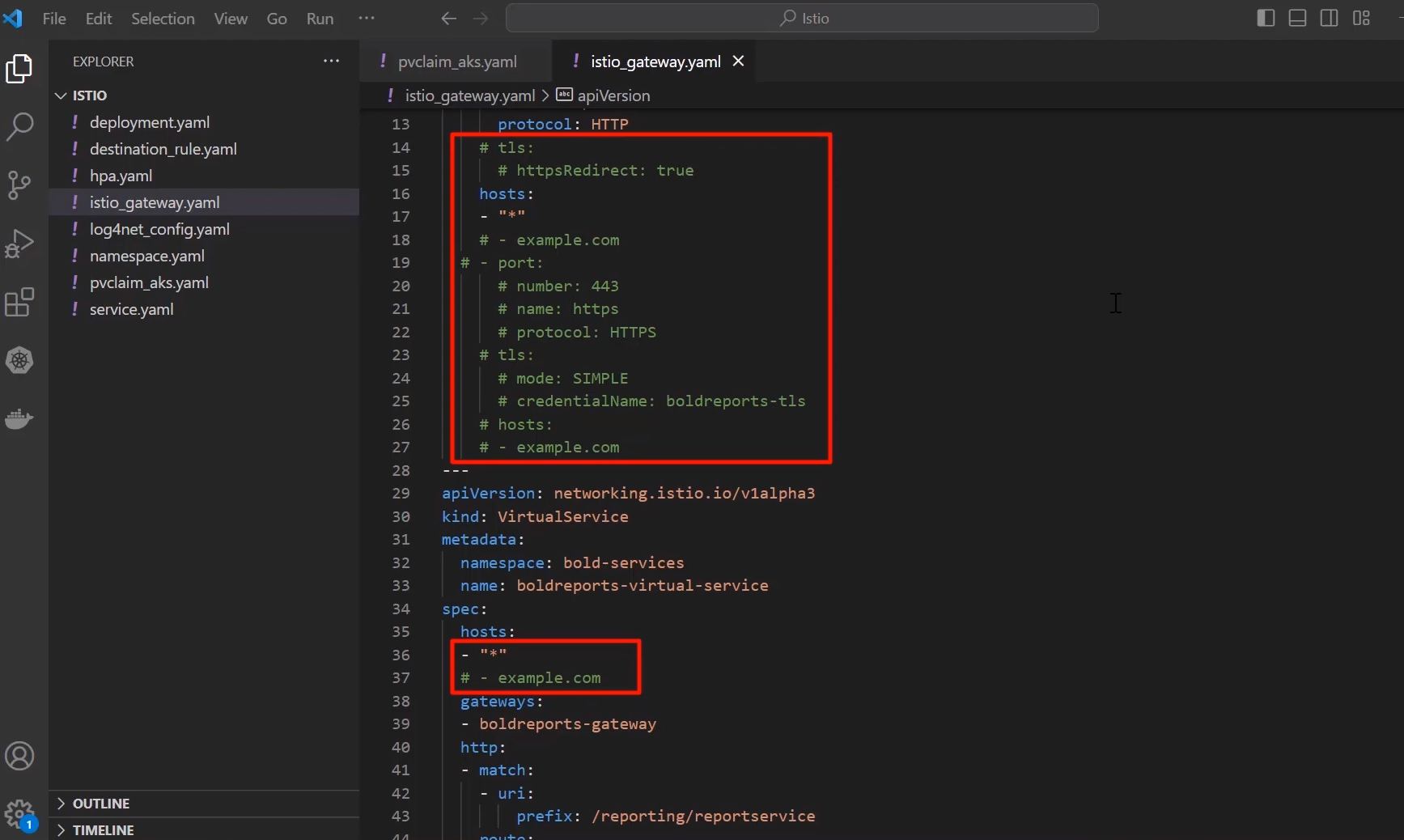Switch to the pvclaim_aks.yaml tab

point(456,62)
